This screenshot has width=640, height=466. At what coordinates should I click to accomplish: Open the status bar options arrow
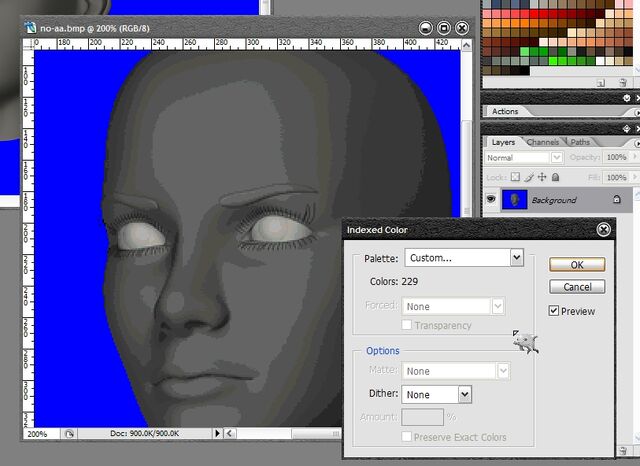(217, 433)
